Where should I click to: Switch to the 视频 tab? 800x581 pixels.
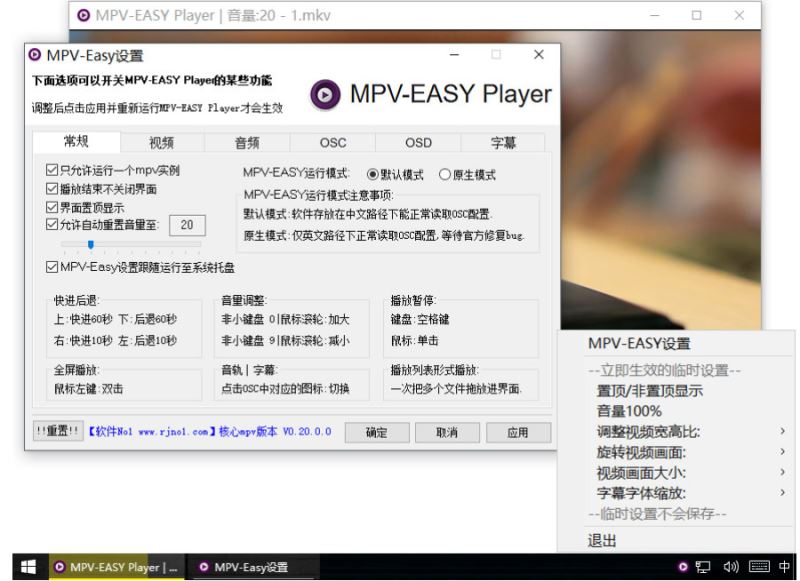pos(162,143)
